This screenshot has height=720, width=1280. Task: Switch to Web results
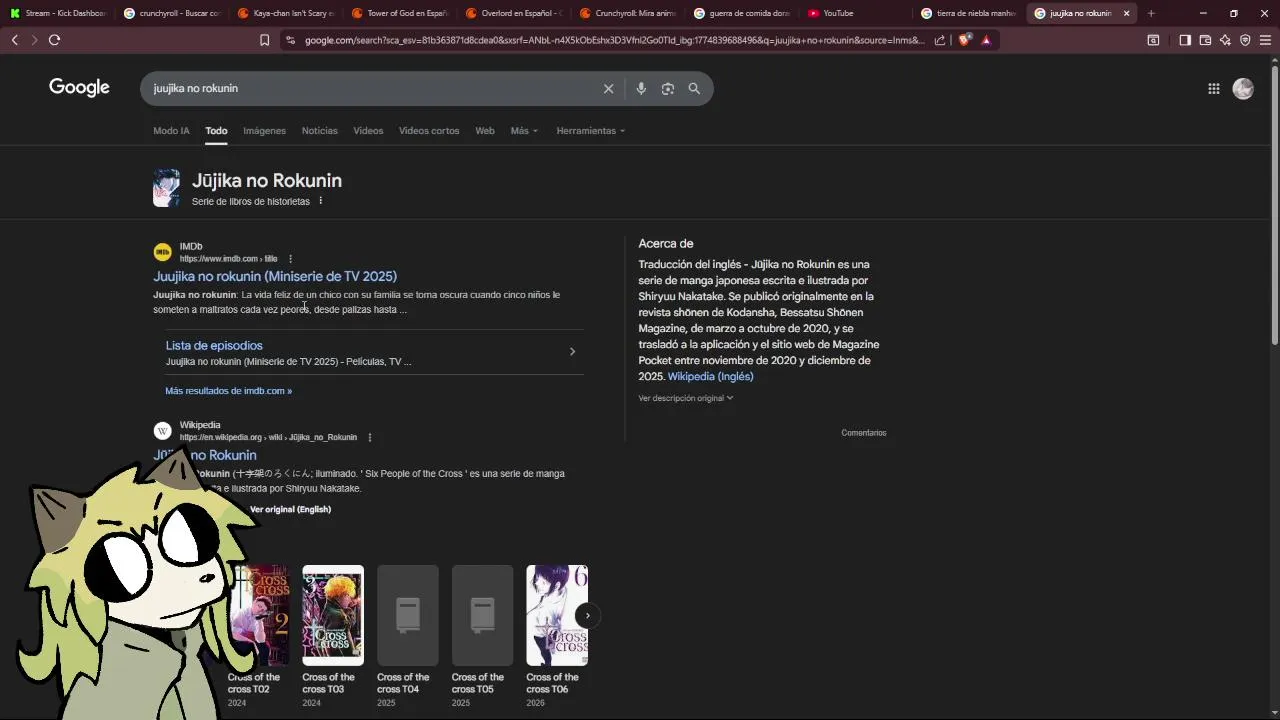485,131
